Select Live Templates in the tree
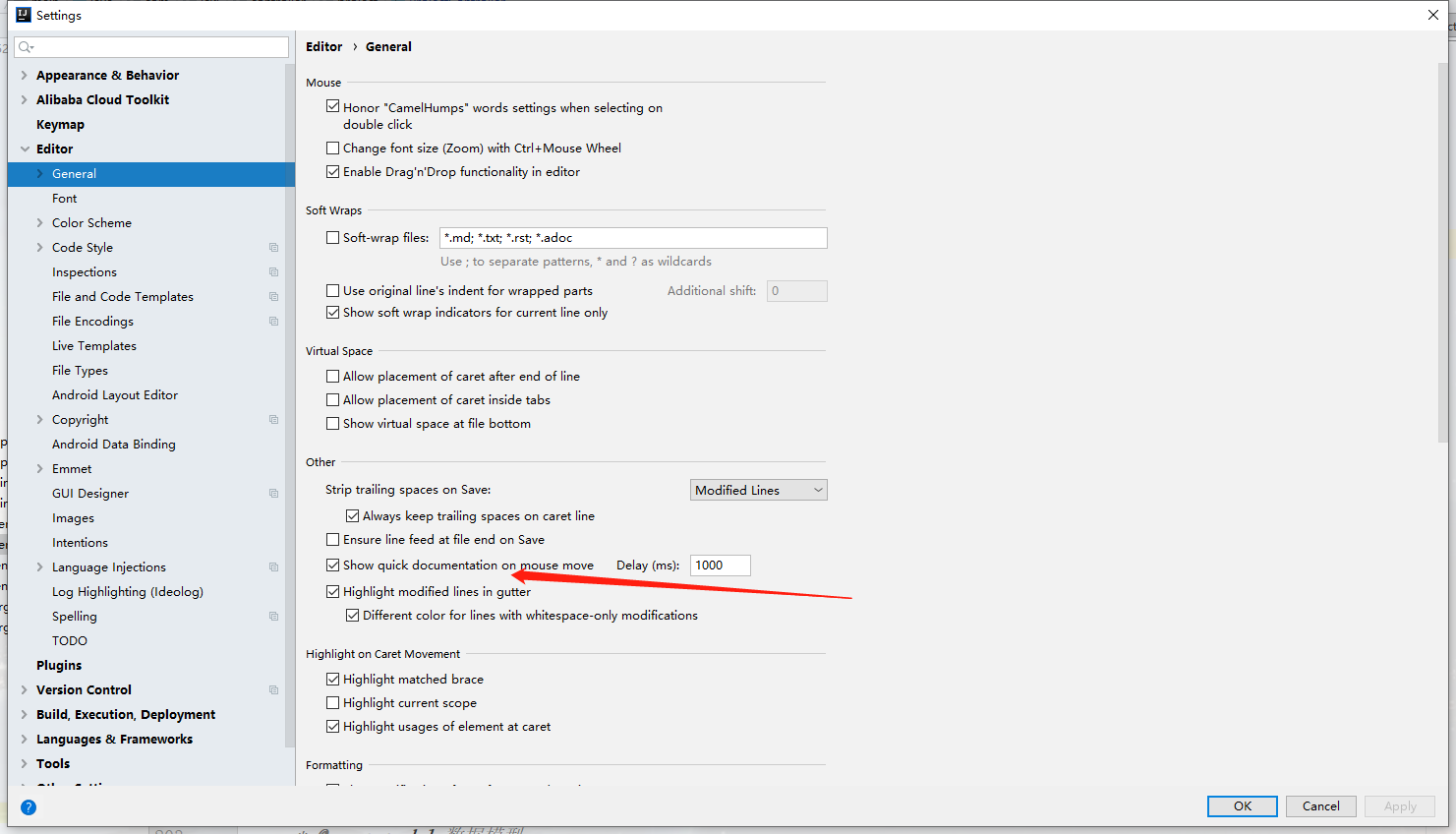 click(x=94, y=346)
